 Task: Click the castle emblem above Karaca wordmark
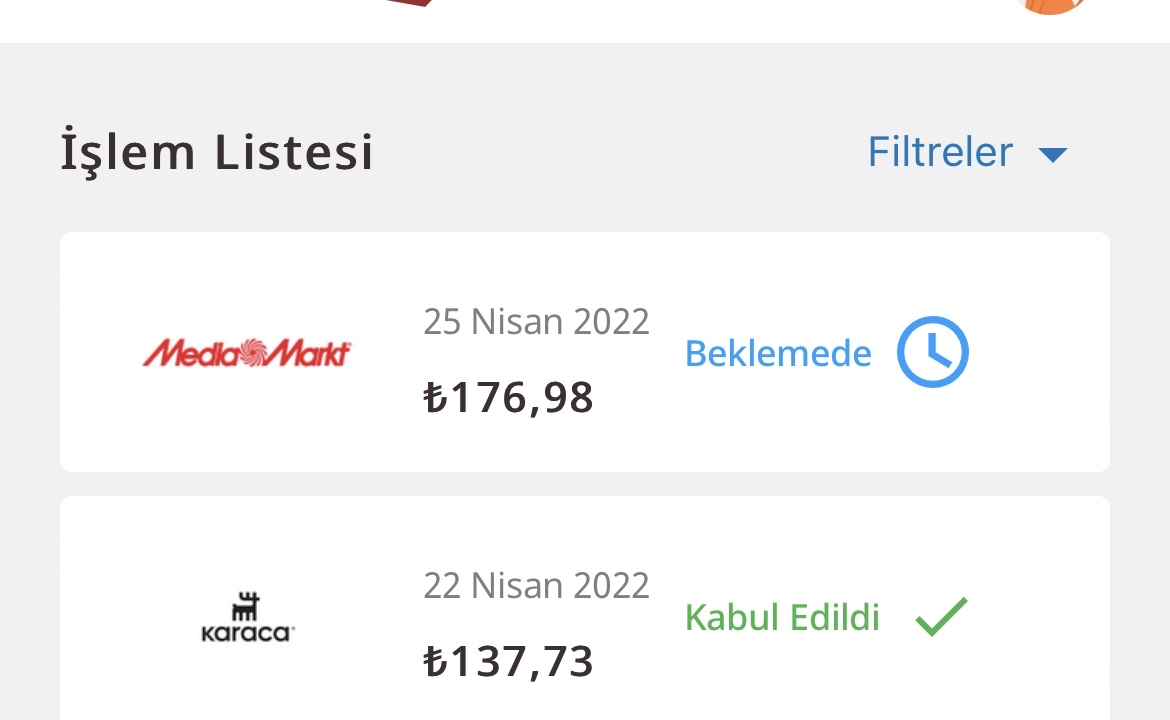(x=246, y=607)
